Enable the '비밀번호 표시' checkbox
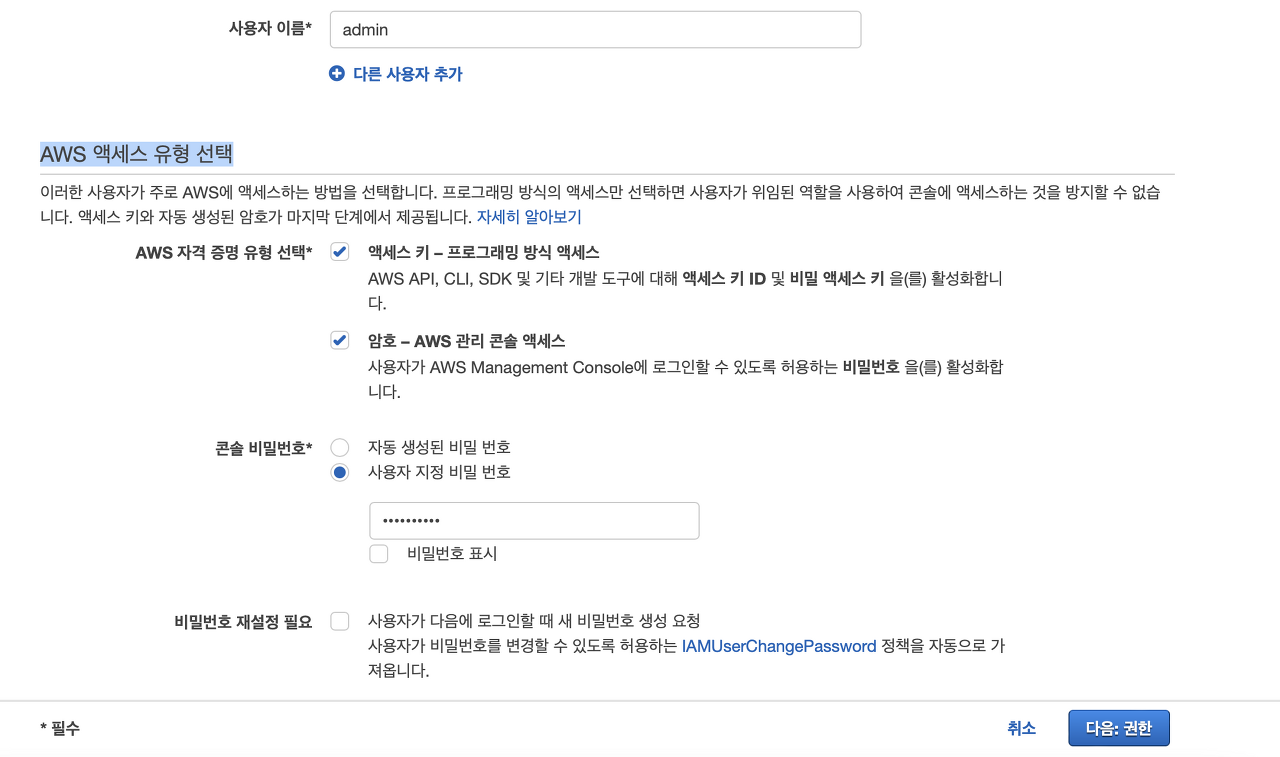1280x757 pixels. tap(379, 553)
